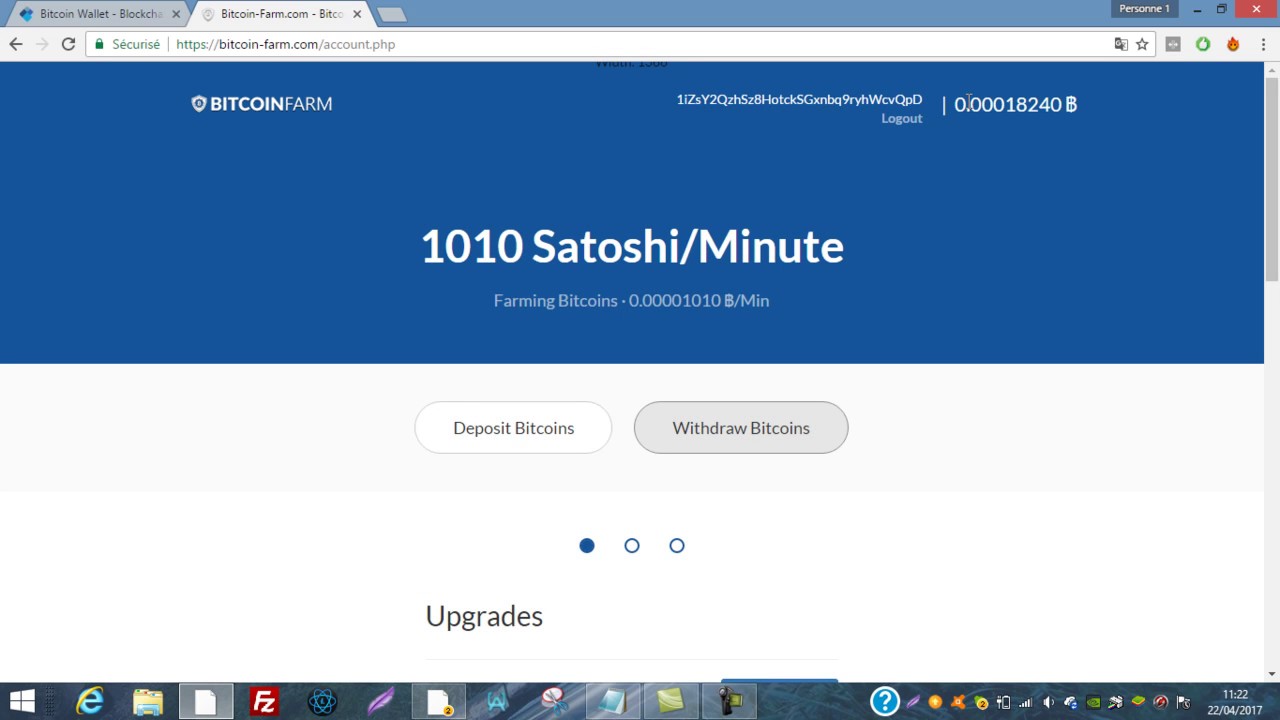The width and height of the screenshot is (1280, 720).
Task: Open the document with badge taskbar icon
Action: click(439, 701)
